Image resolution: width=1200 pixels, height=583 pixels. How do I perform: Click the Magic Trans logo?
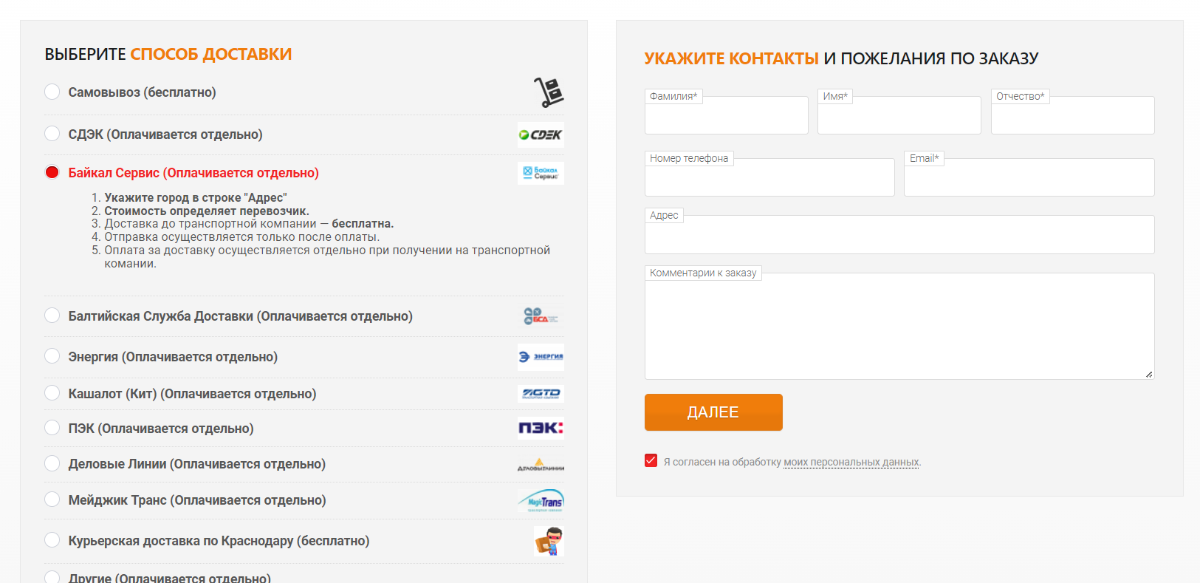point(541,500)
